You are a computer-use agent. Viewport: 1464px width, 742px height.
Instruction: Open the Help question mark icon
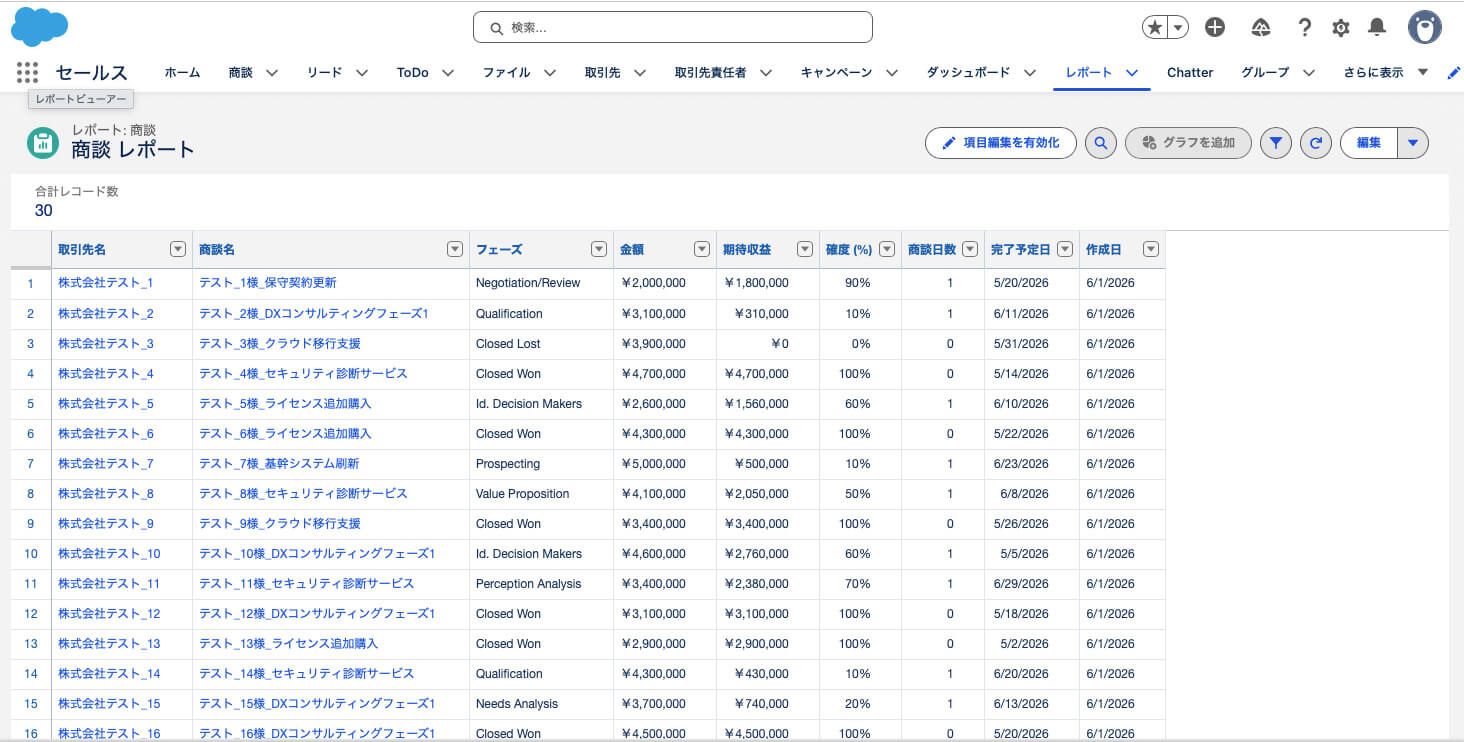[x=1304, y=28]
